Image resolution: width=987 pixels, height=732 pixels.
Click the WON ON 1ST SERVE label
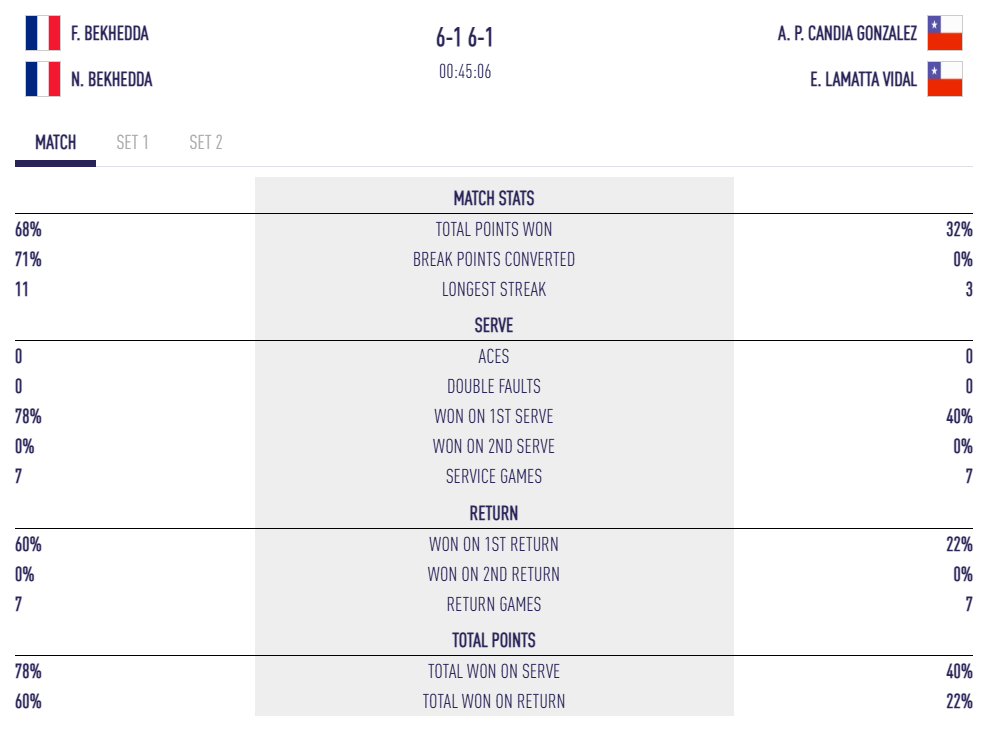point(494,416)
